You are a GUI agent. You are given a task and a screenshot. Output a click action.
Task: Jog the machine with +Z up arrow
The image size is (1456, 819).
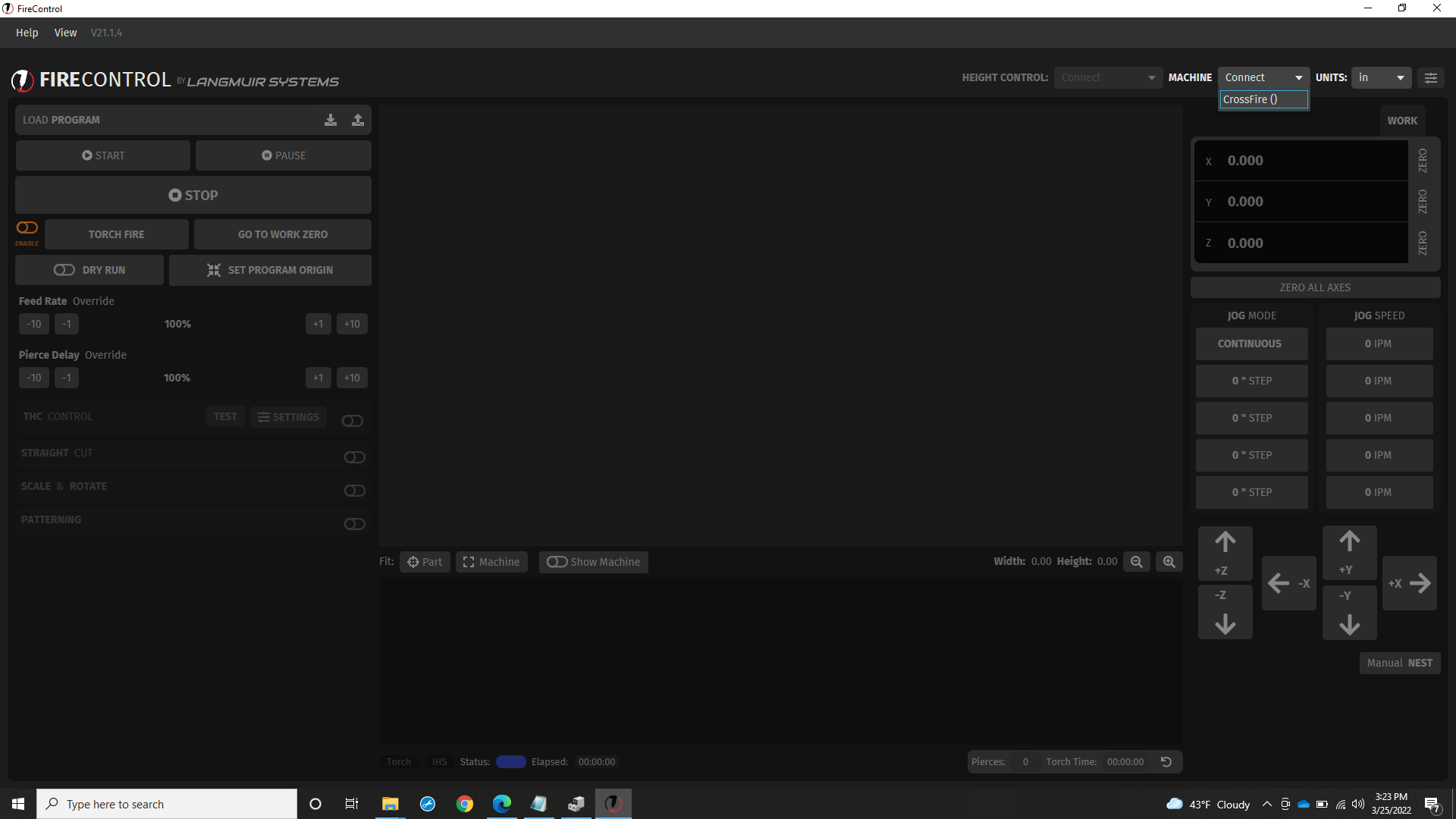[x=1225, y=552]
